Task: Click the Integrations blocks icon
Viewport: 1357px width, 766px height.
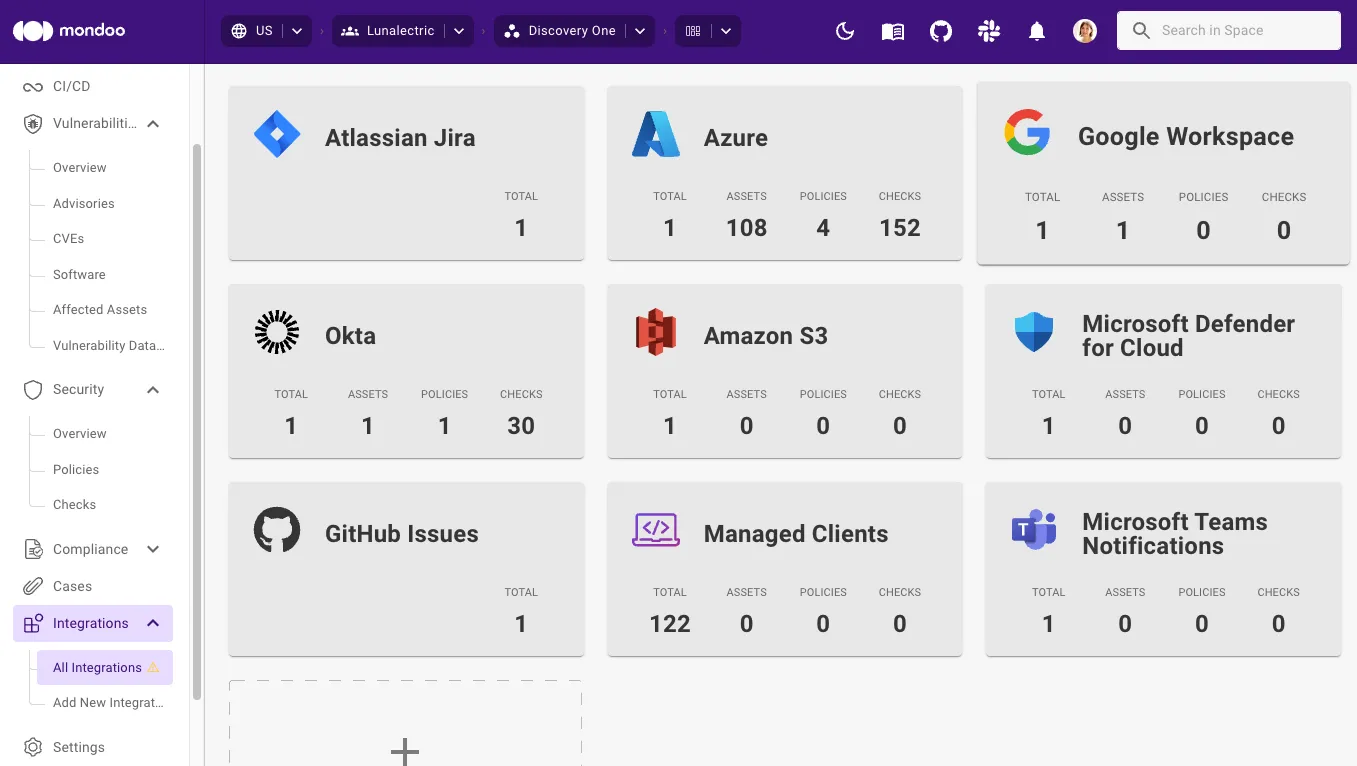Action: pyautogui.click(x=33, y=624)
